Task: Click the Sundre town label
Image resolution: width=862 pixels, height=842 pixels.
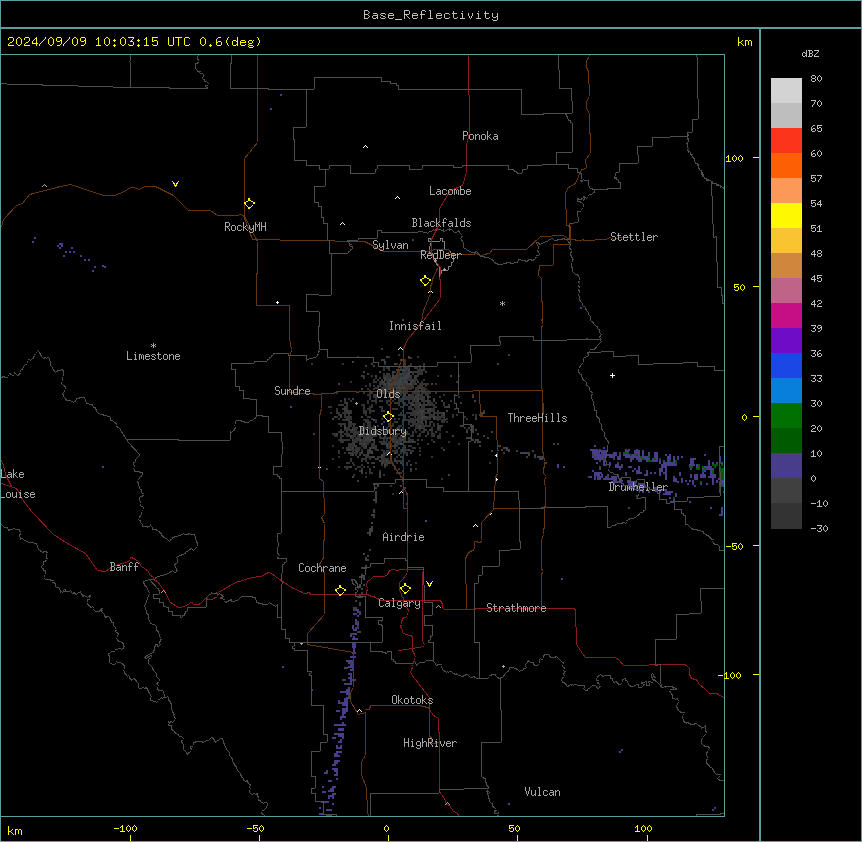Action: [x=292, y=391]
